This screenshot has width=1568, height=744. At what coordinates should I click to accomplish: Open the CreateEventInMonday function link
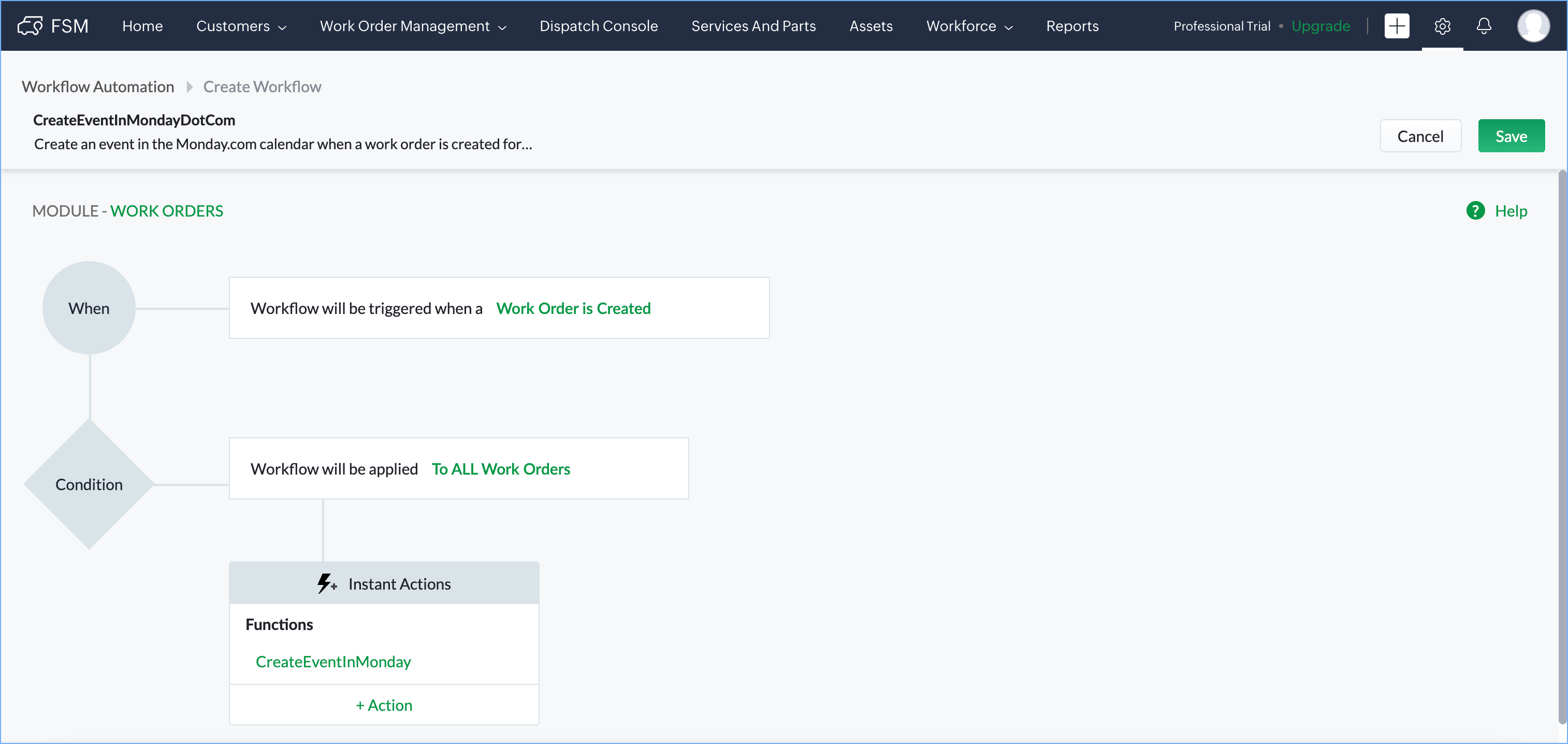click(x=333, y=661)
